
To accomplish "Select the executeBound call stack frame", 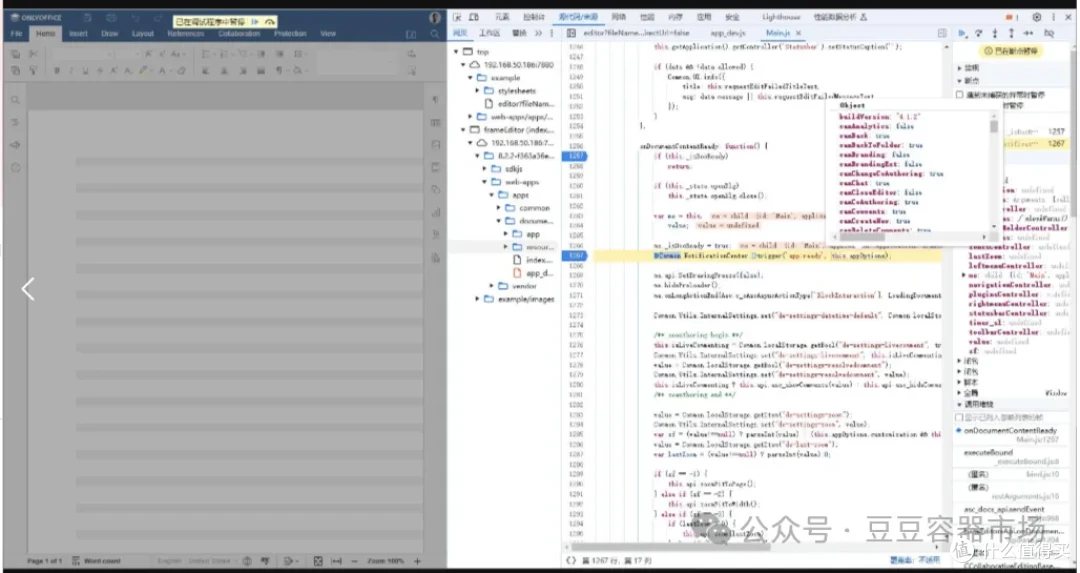I will pos(988,452).
